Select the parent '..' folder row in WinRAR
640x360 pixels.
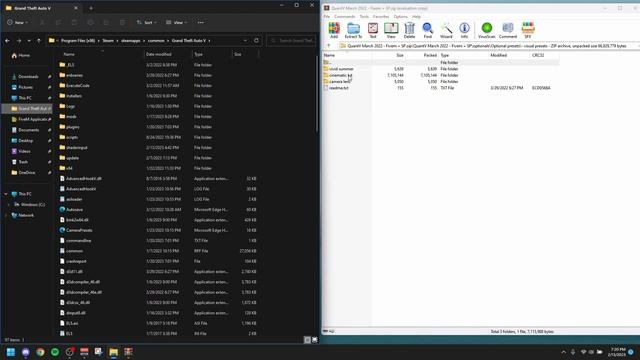[441, 62]
